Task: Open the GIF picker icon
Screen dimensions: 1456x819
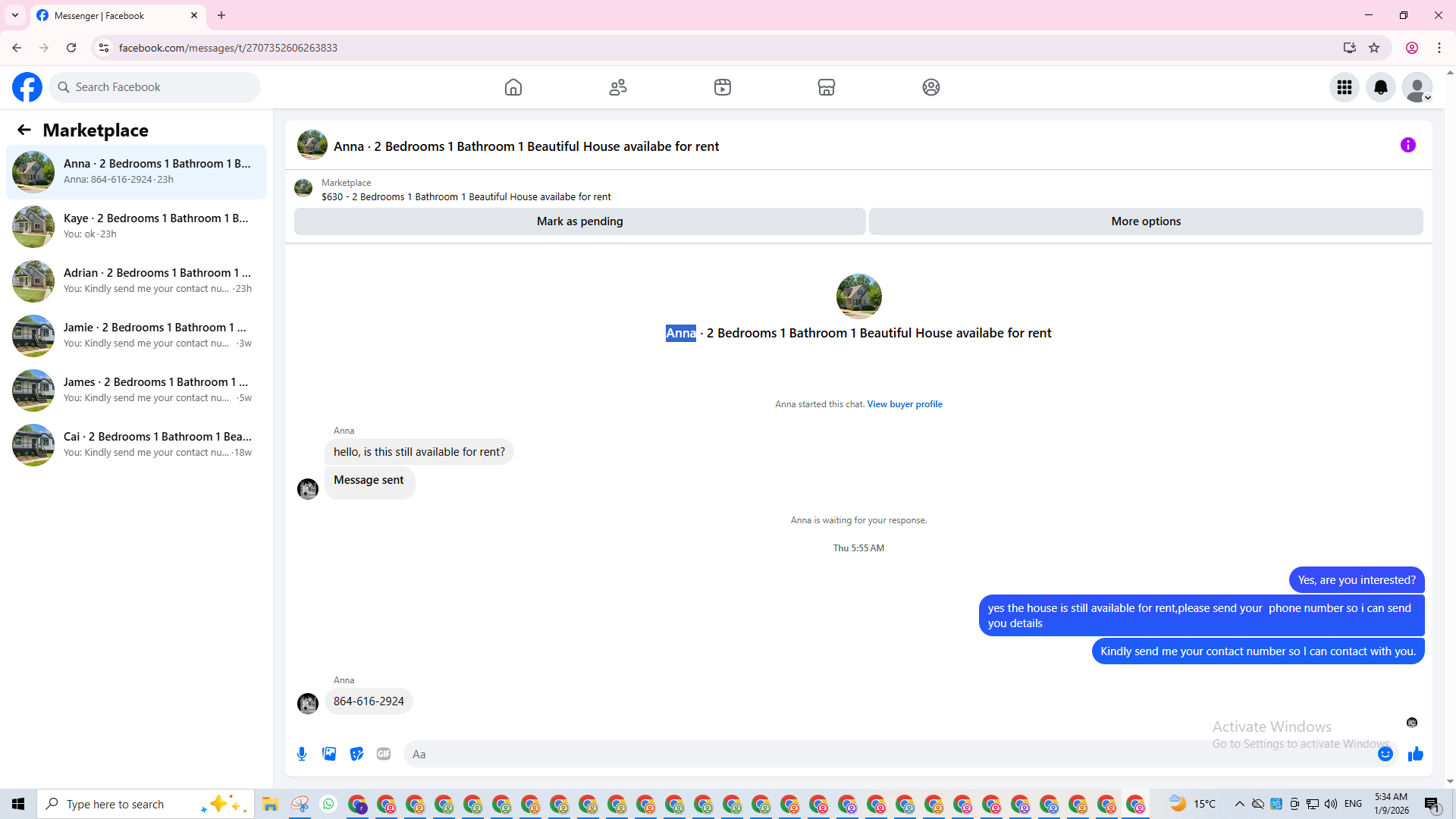Action: [x=384, y=754]
